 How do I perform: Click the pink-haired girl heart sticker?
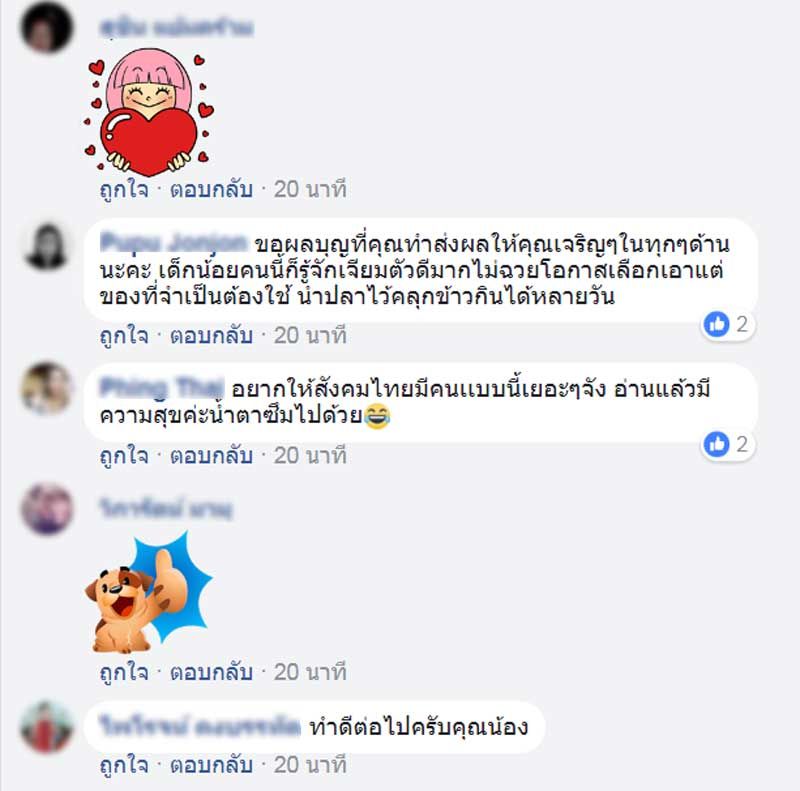149,112
